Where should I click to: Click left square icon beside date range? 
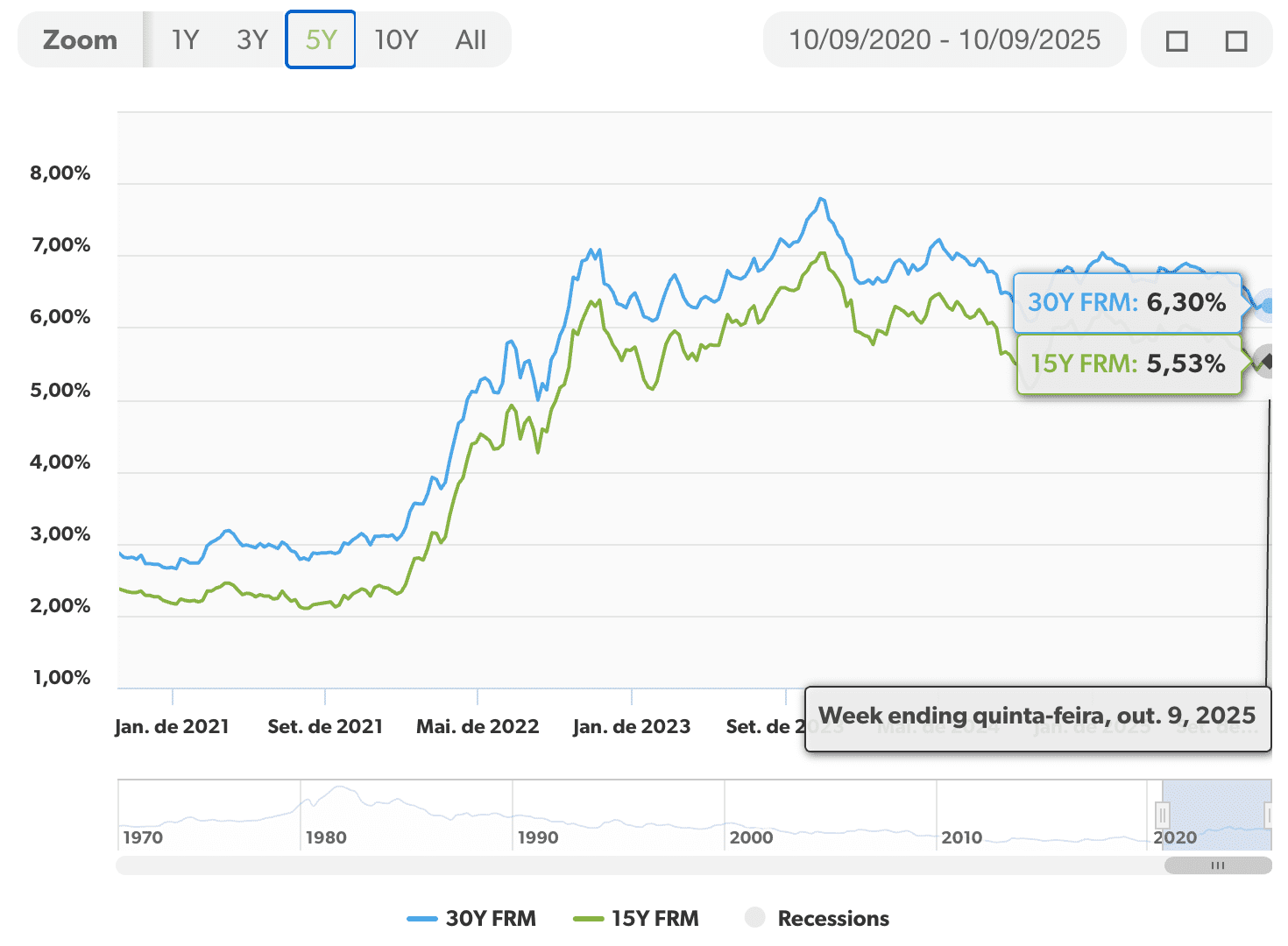pyautogui.click(x=1177, y=41)
